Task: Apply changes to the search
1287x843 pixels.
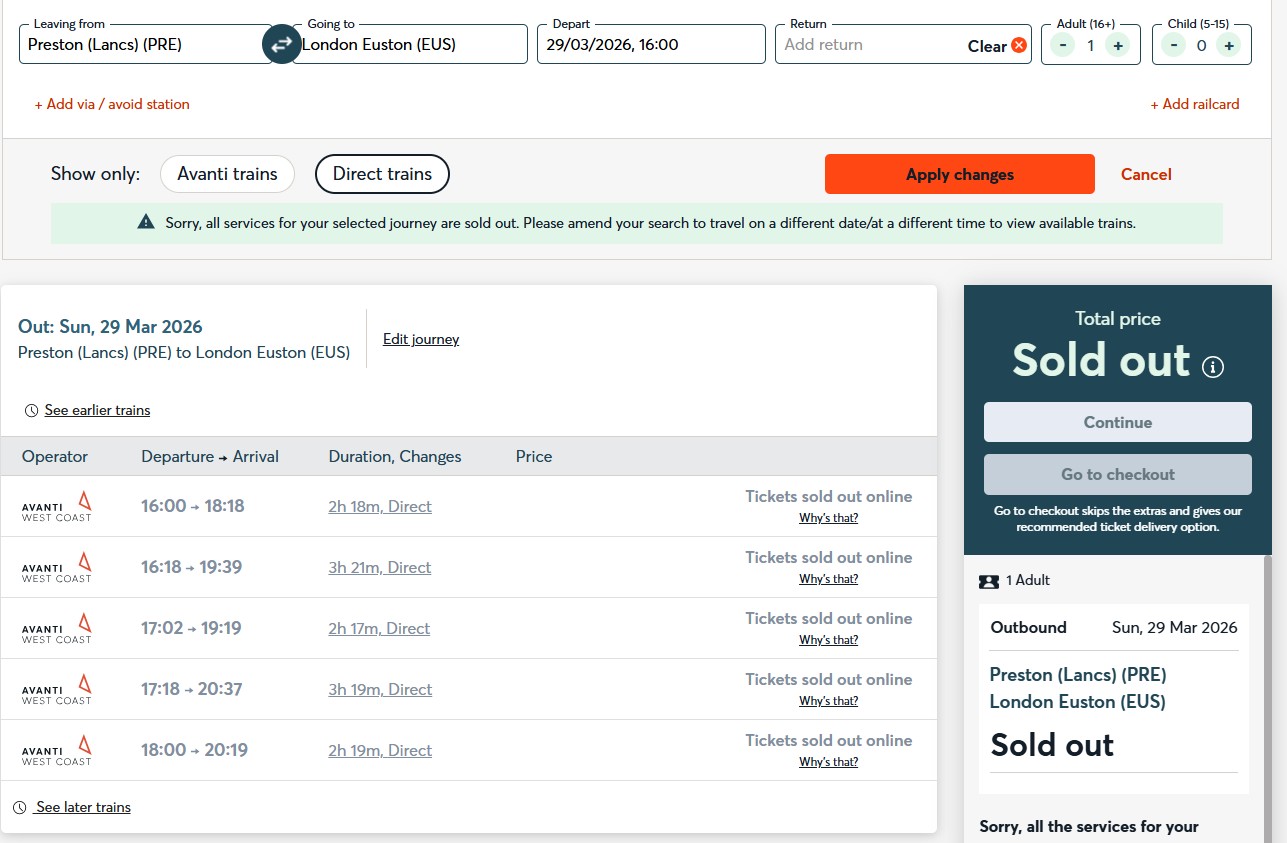Action: 960,174
